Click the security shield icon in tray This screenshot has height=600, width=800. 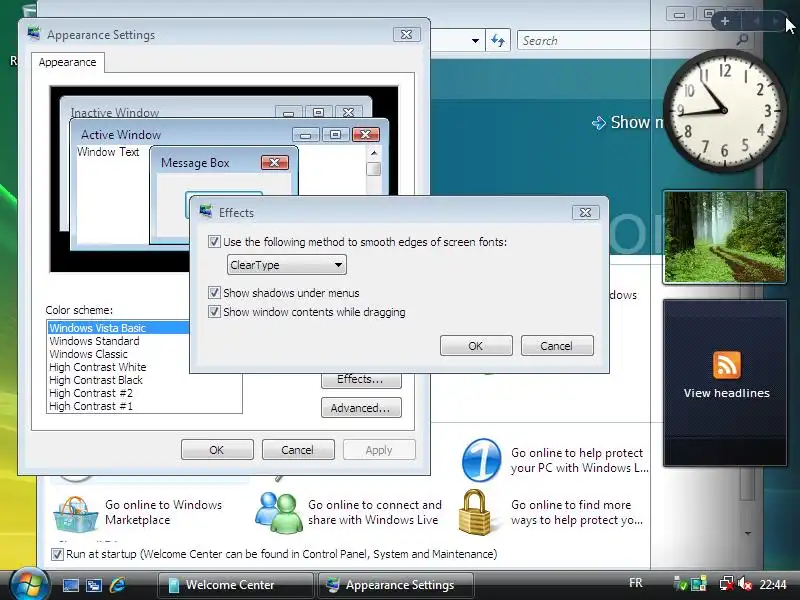(680, 583)
